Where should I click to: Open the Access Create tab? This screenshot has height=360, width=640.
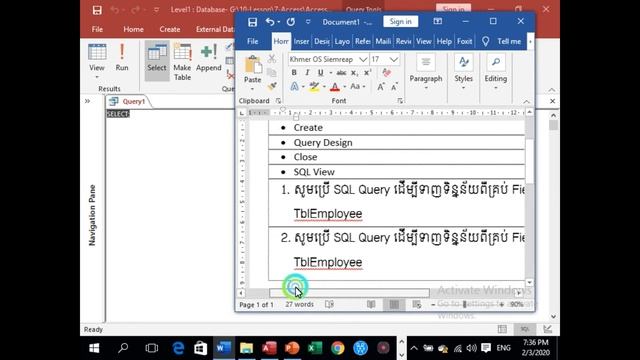(170, 29)
